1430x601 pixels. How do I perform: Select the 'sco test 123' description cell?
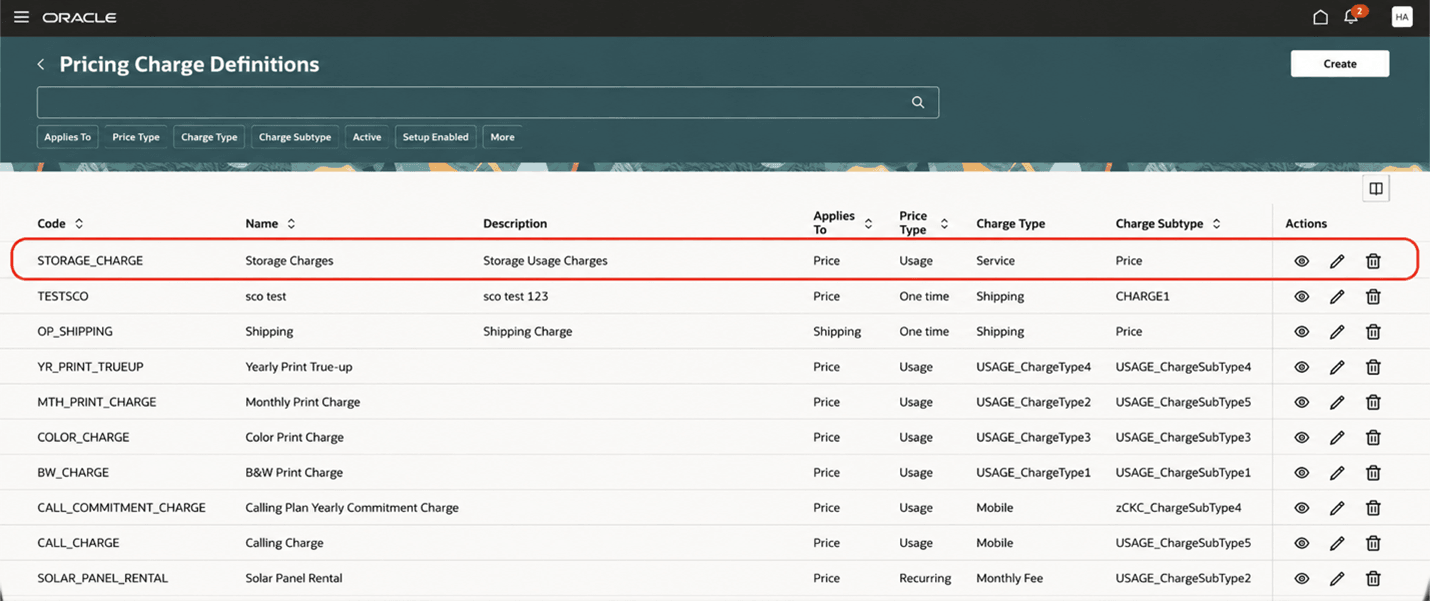pos(516,297)
